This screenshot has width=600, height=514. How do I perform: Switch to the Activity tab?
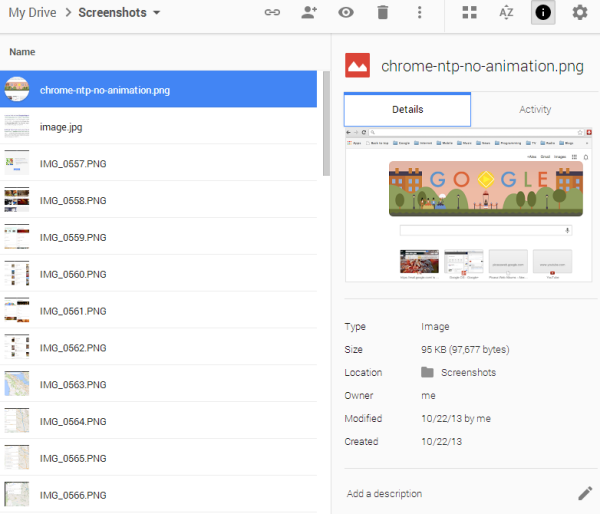tap(535, 110)
